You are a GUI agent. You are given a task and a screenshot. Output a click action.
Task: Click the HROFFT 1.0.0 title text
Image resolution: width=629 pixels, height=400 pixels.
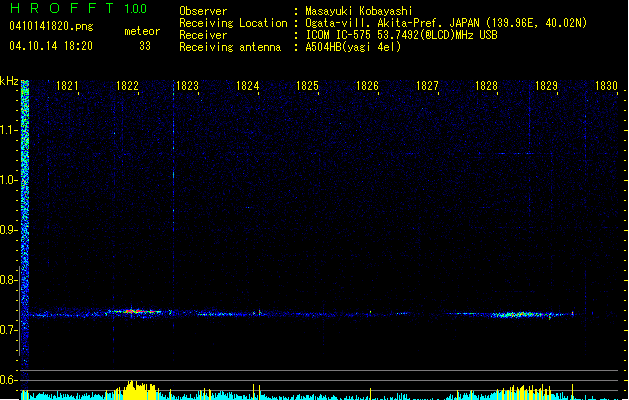point(78,8)
